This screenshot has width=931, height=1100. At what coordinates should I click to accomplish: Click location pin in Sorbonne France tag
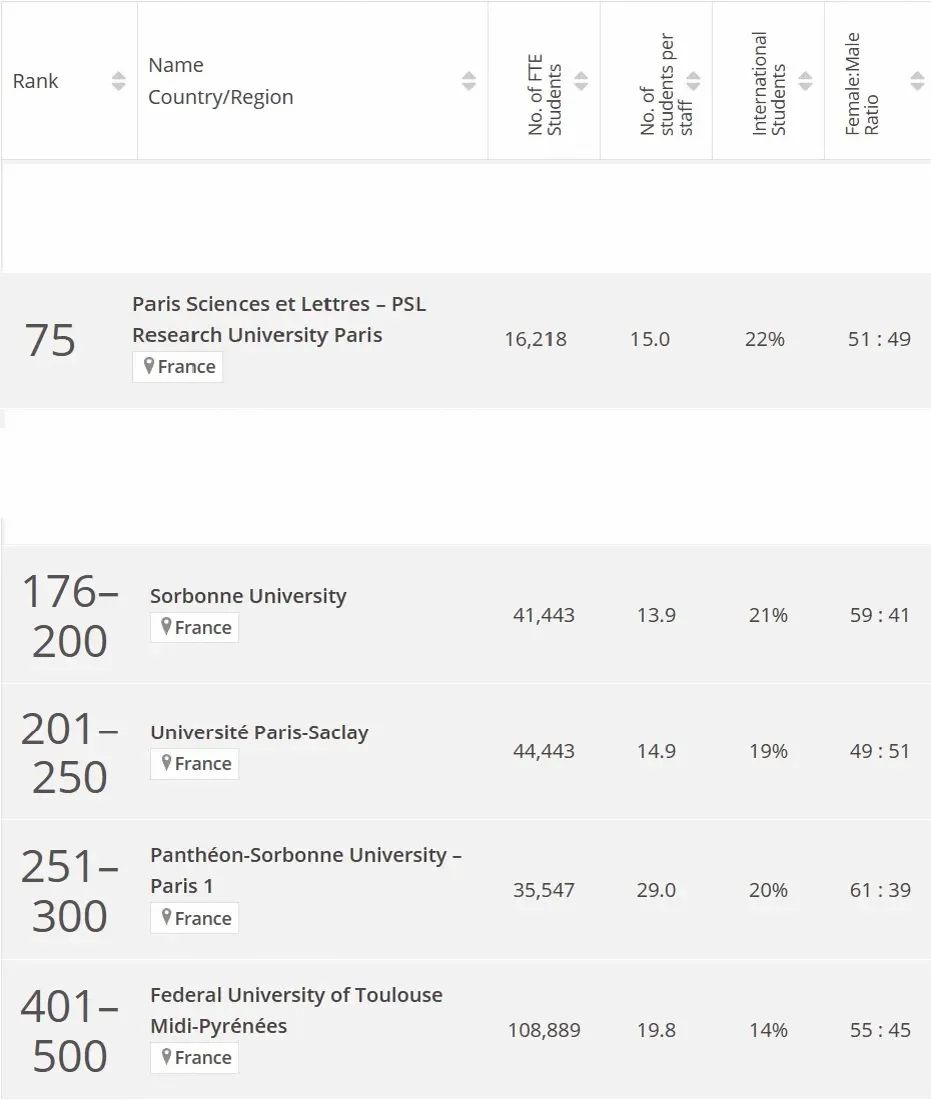tap(166, 626)
